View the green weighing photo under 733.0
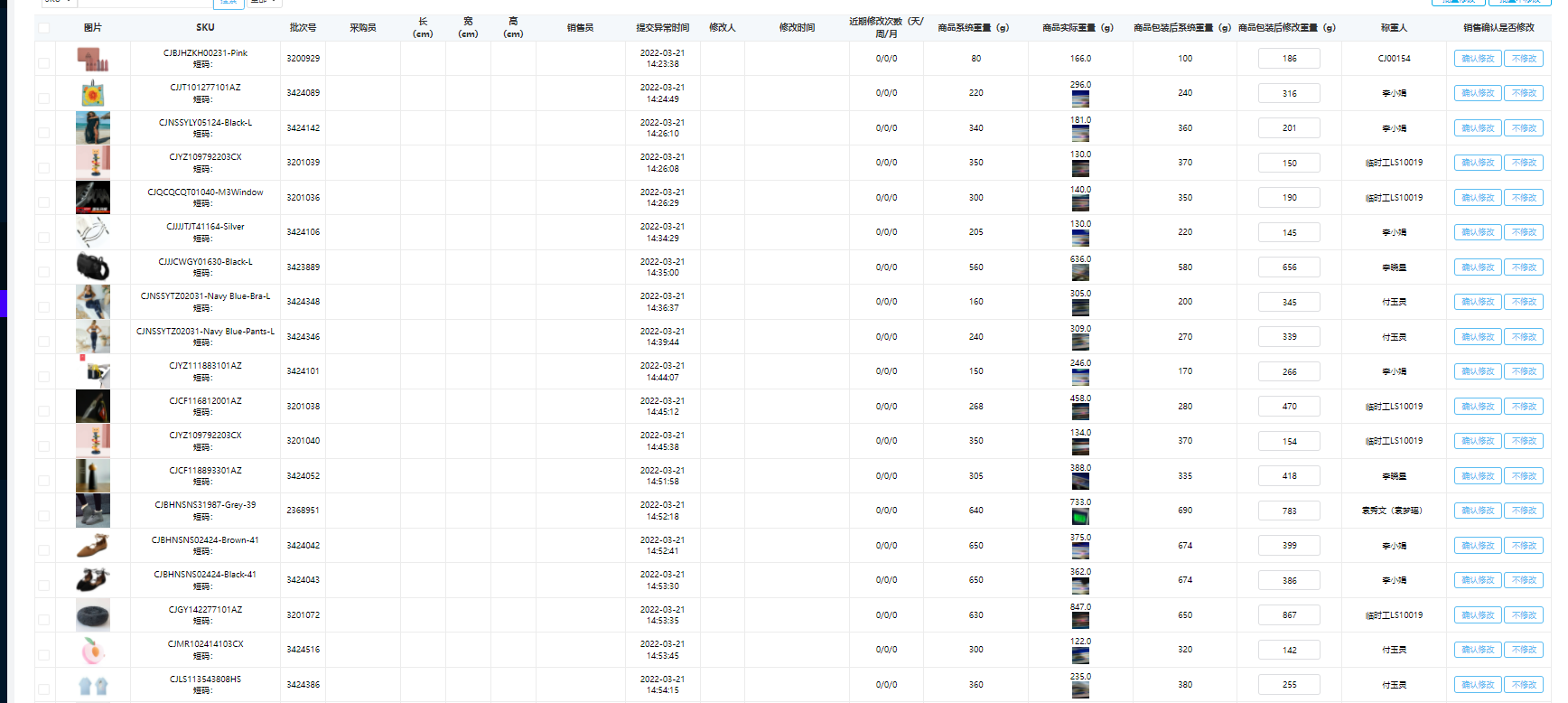The image size is (1568, 703). click(1080, 516)
